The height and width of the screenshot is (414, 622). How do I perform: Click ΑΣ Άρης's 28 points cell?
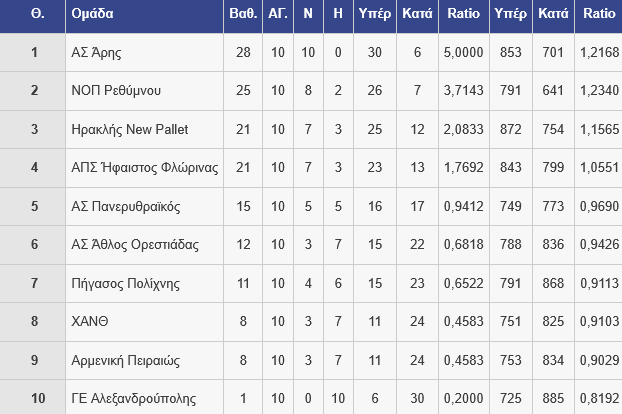click(243, 52)
